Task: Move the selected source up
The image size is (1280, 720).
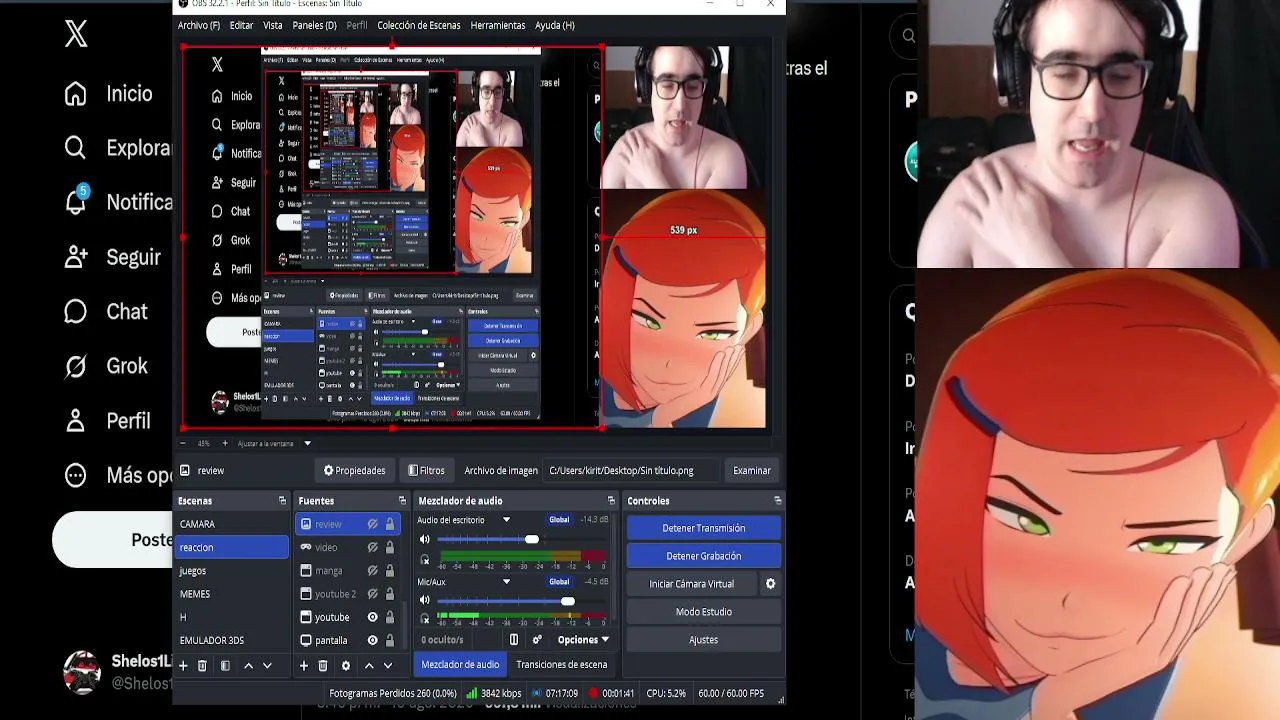Action: click(369, 666)
